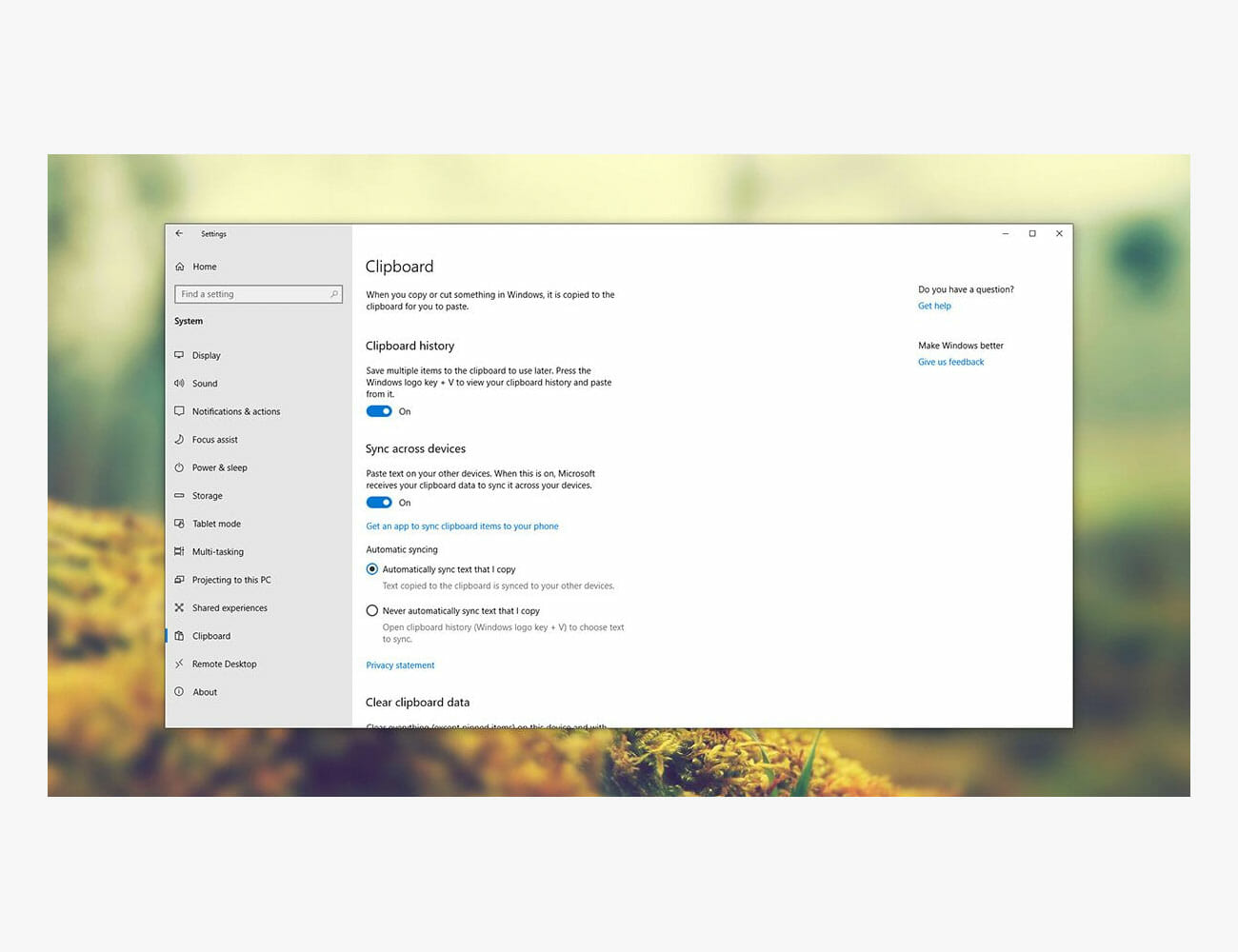1238x952 pixels.
Task: Turn off the Clipboard history toggle
Action: click(379, 411)
